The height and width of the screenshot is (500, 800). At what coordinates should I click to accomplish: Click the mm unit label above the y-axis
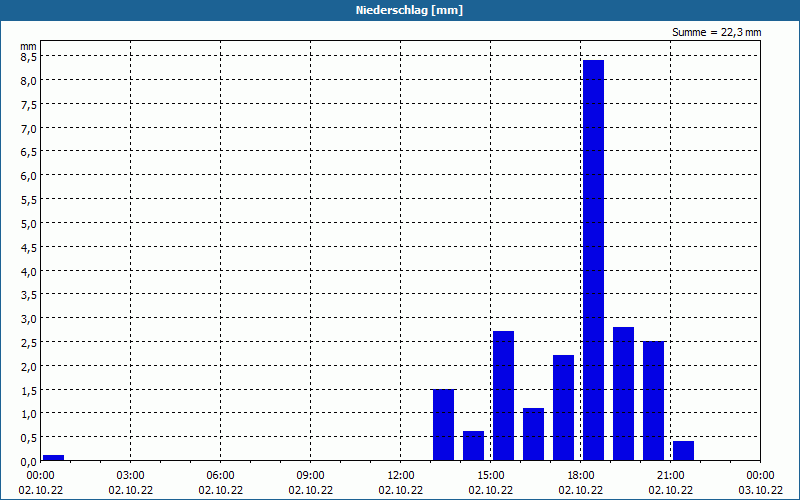click(x=28, y=46)
